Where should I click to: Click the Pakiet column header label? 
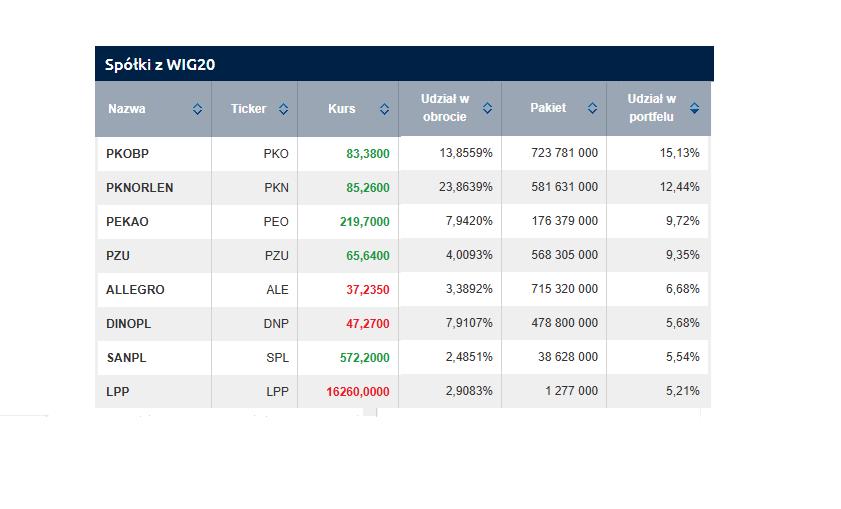coord(548,108)
